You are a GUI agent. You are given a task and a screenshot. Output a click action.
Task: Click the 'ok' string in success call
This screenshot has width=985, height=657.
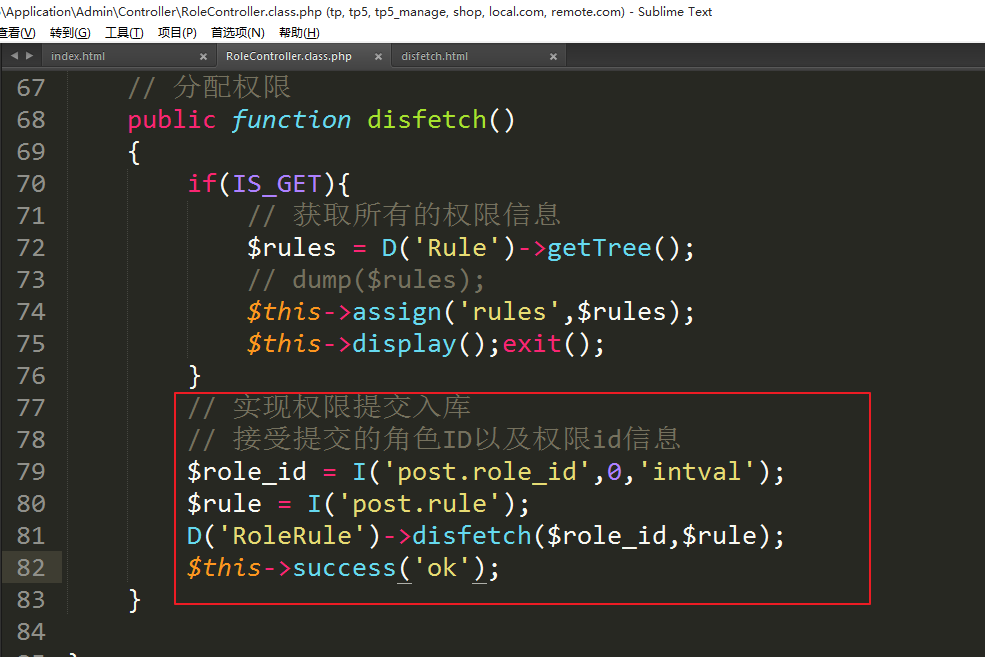(x=441, y=568)
